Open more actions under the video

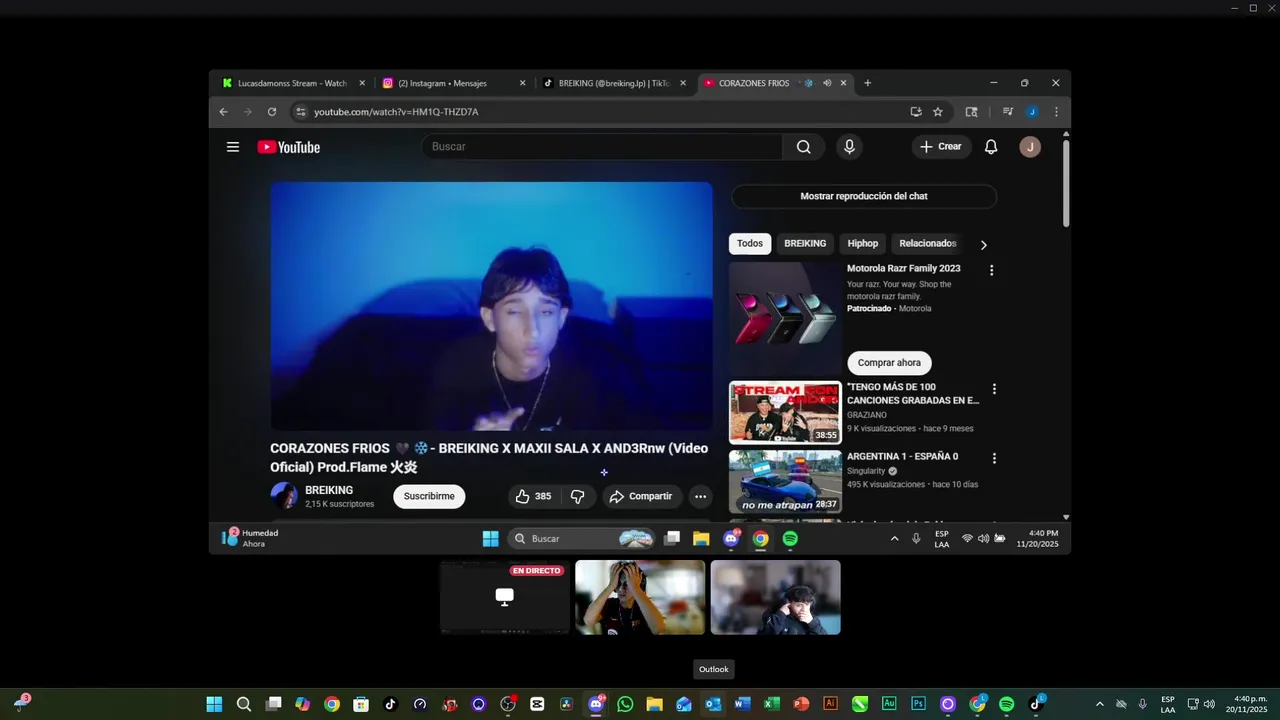[700, 496]
